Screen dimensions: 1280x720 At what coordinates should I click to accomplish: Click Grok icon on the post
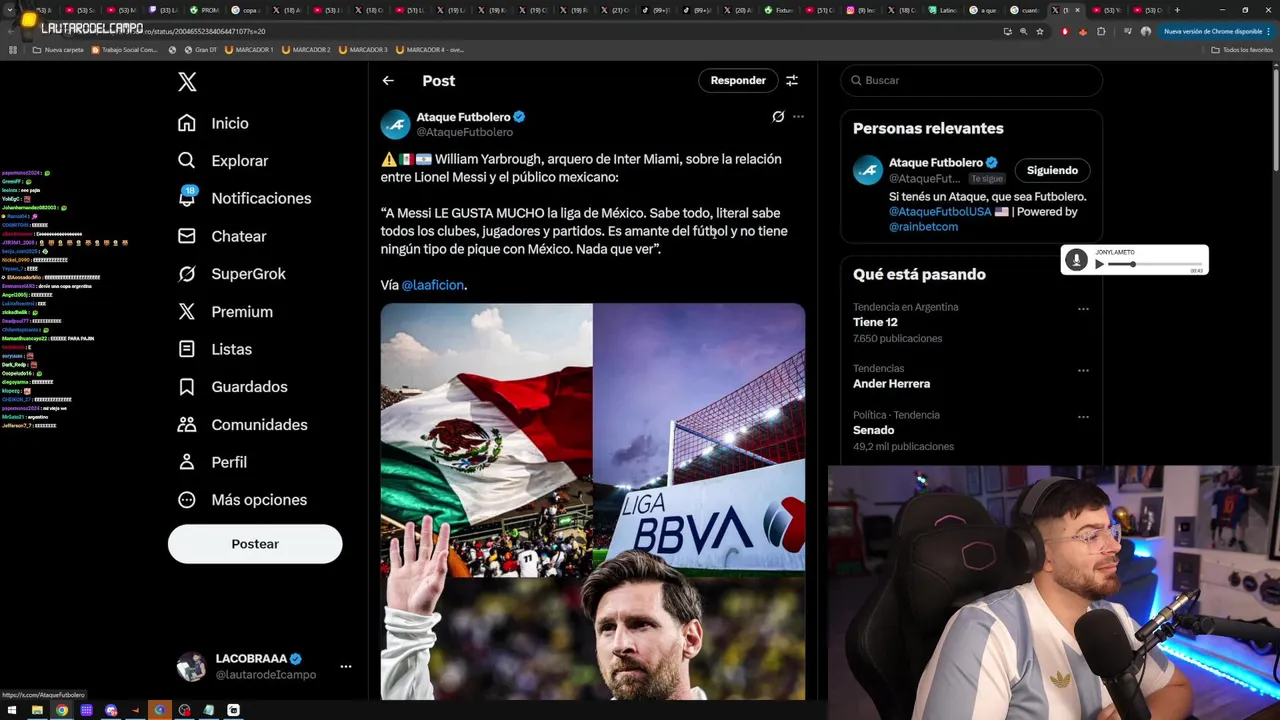point(778,117)
